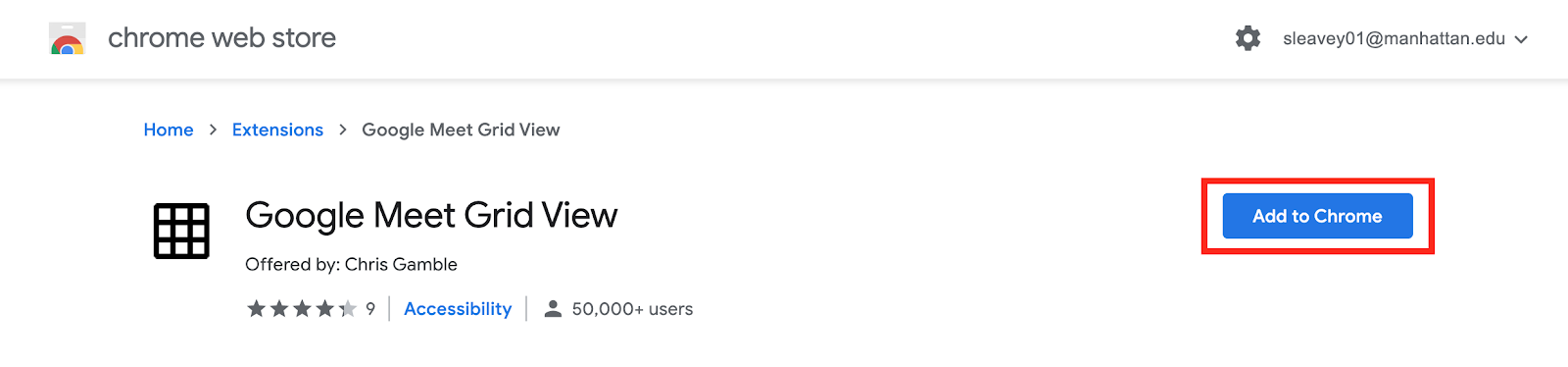
Task: Click the Google Meet Grid View breadcrumb
Action: click(461, 130)
